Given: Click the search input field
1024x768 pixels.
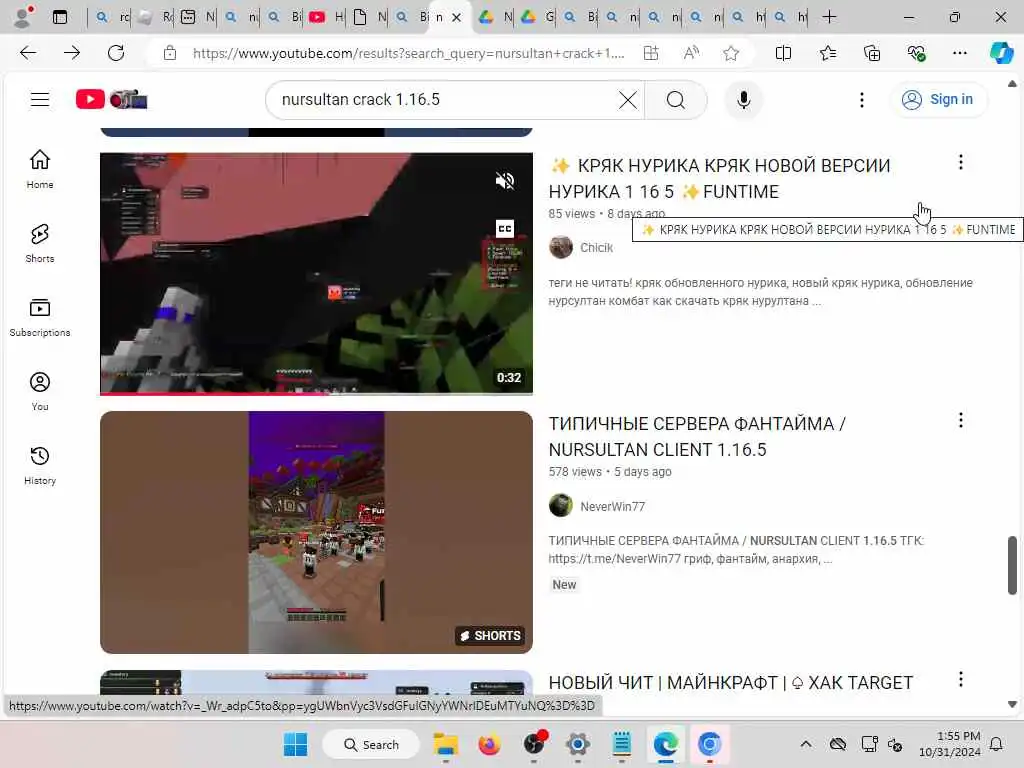Looking at the screenshot, I should tap(444, 100).
